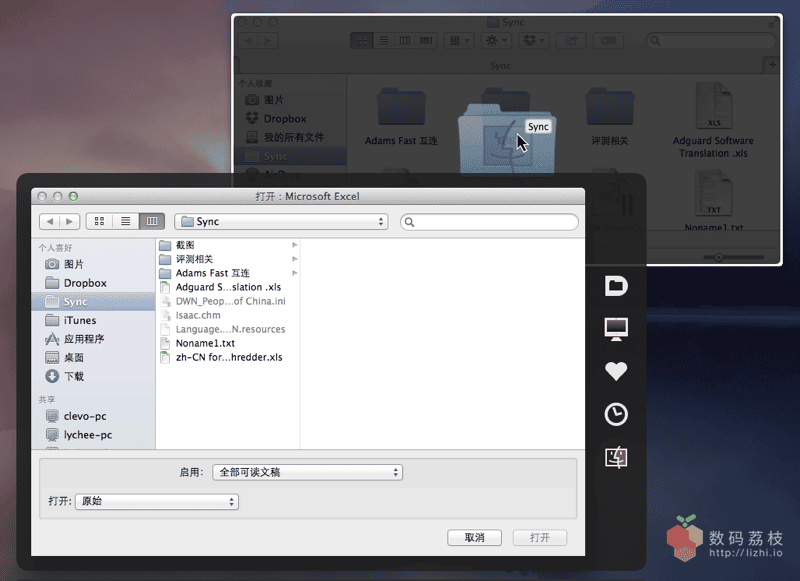
Task: Go forward in the Excel open dialog
Action: pyautogui.click(x=69, y=221)
